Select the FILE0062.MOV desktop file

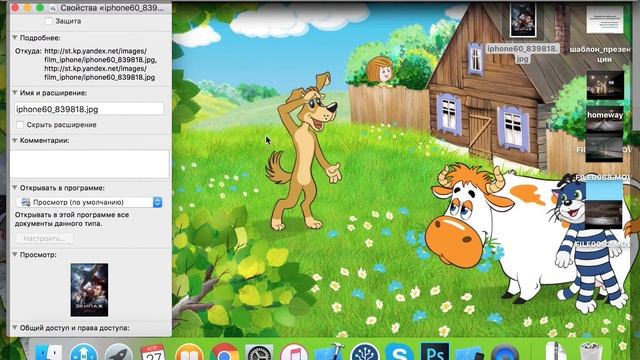click(x=605, y=216)
